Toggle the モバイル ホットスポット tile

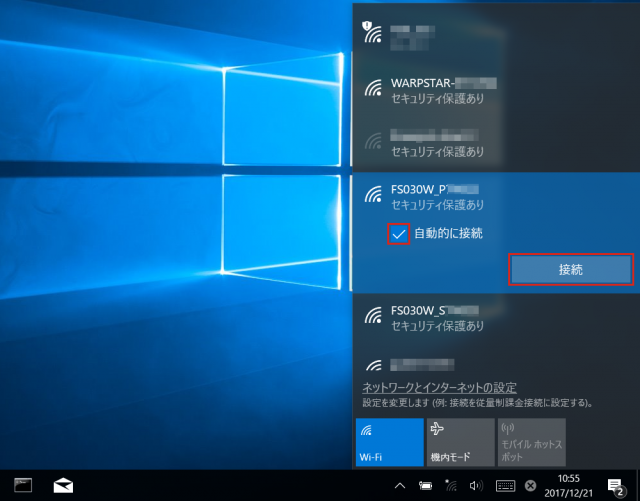click(530, 442)
